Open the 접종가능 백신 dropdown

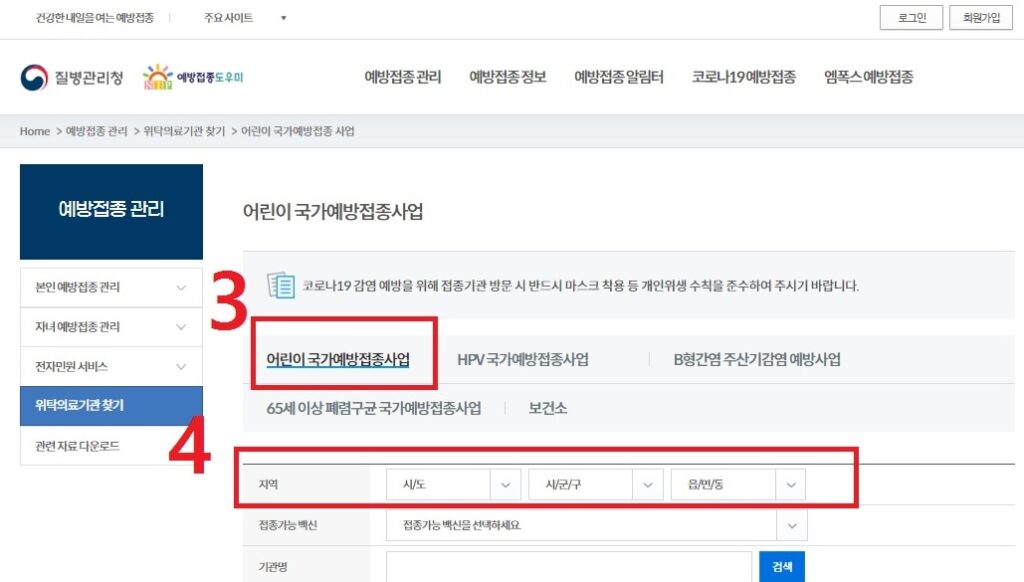click(596, 525)
